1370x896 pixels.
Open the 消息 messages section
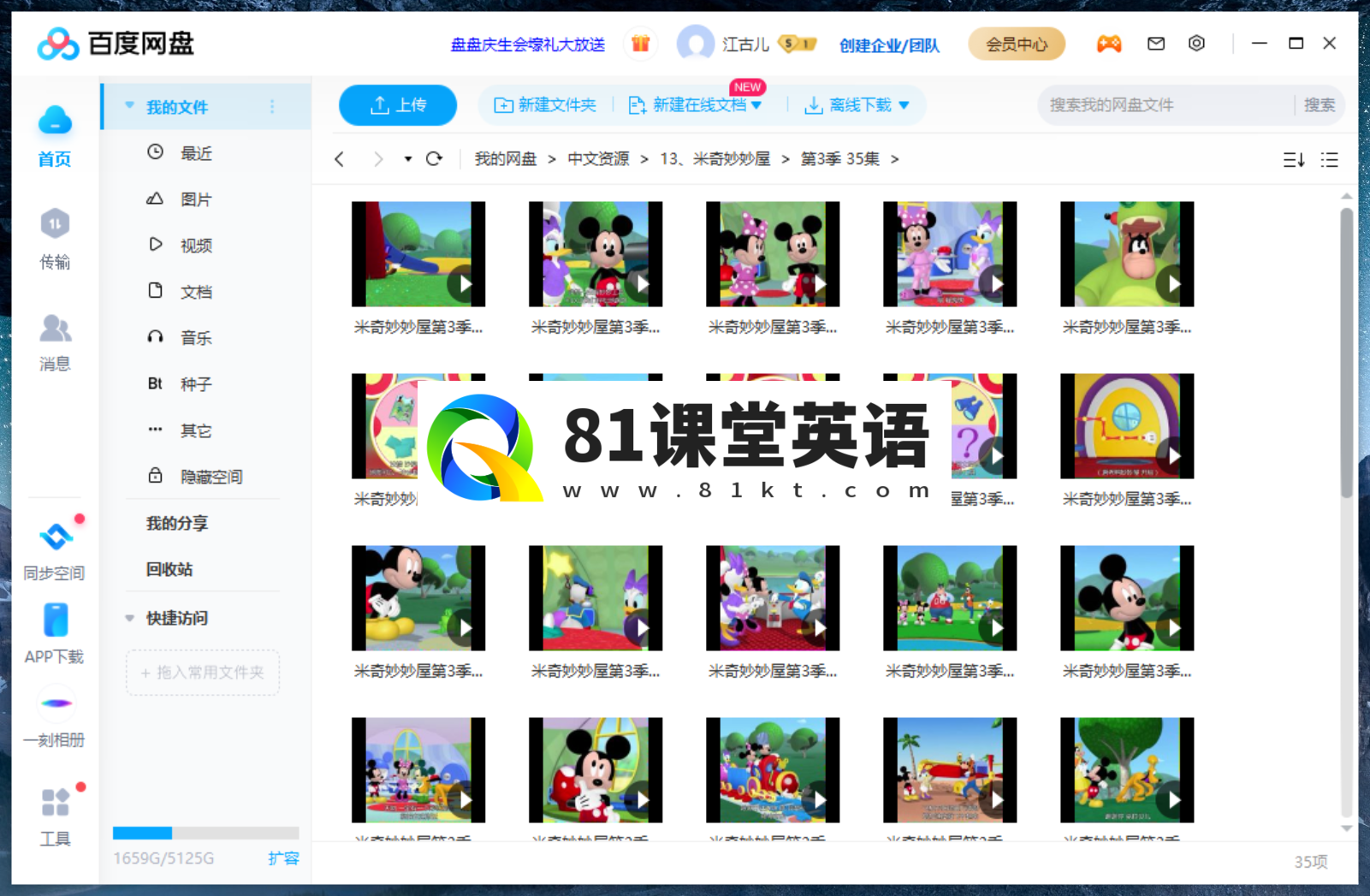(x=55, y=341)
